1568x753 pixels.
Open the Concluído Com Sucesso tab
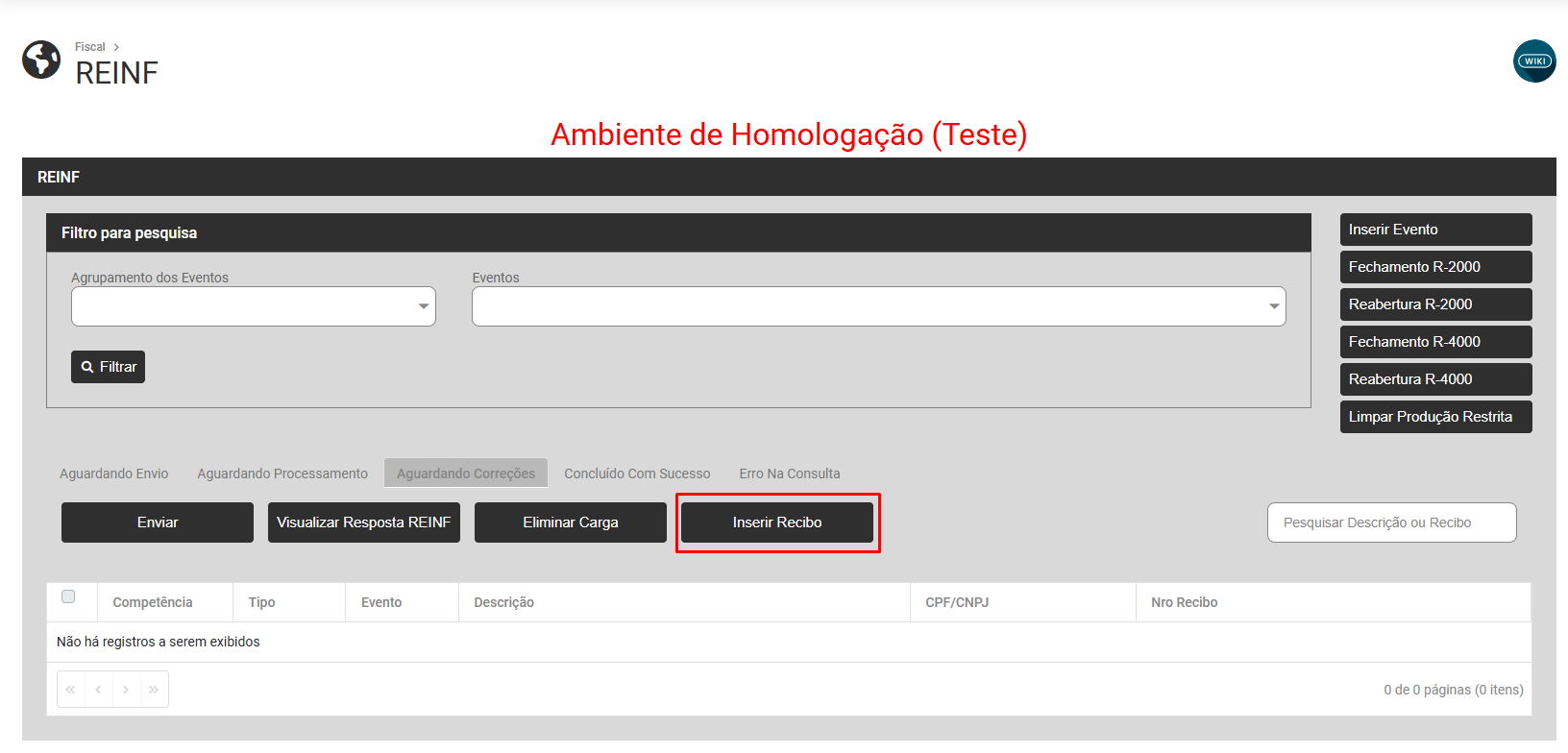637,474
